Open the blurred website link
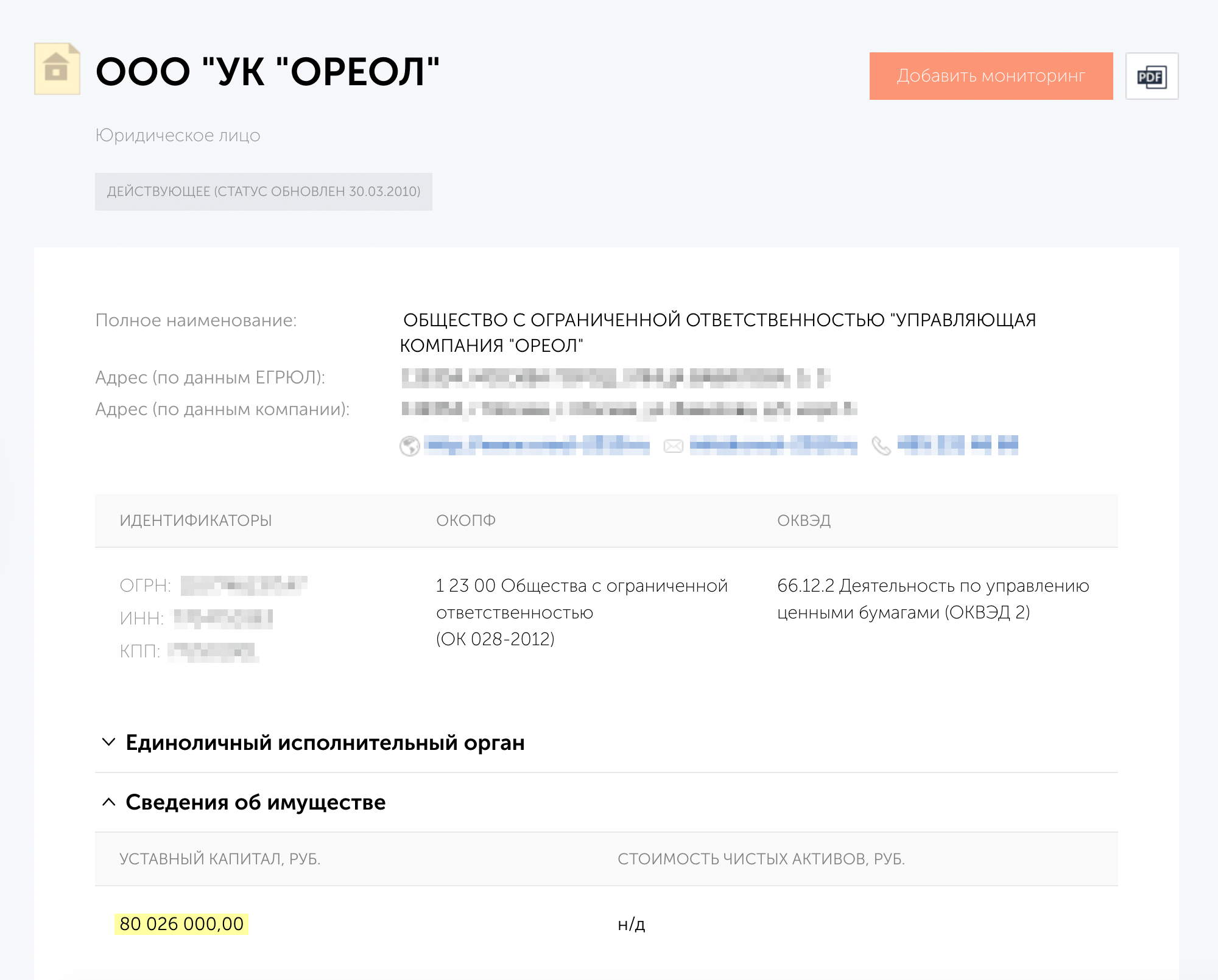This screenshot has width=1218, height=980. click(537, 446)
